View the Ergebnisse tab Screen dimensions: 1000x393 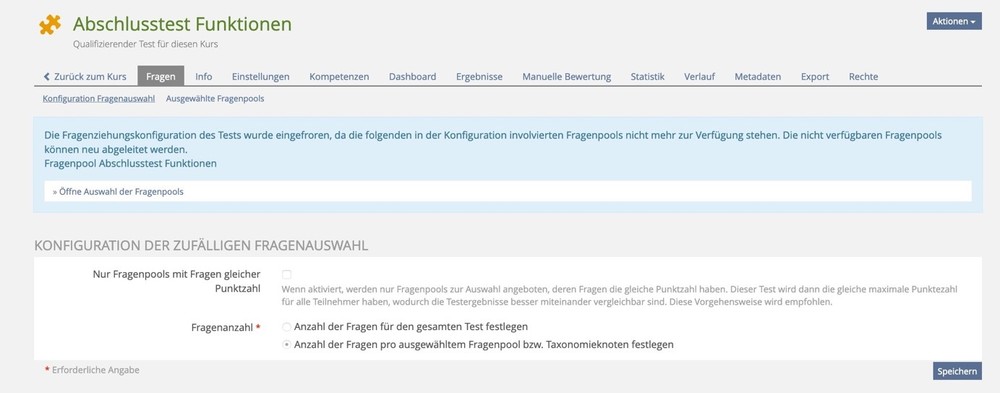click(479, 77)
